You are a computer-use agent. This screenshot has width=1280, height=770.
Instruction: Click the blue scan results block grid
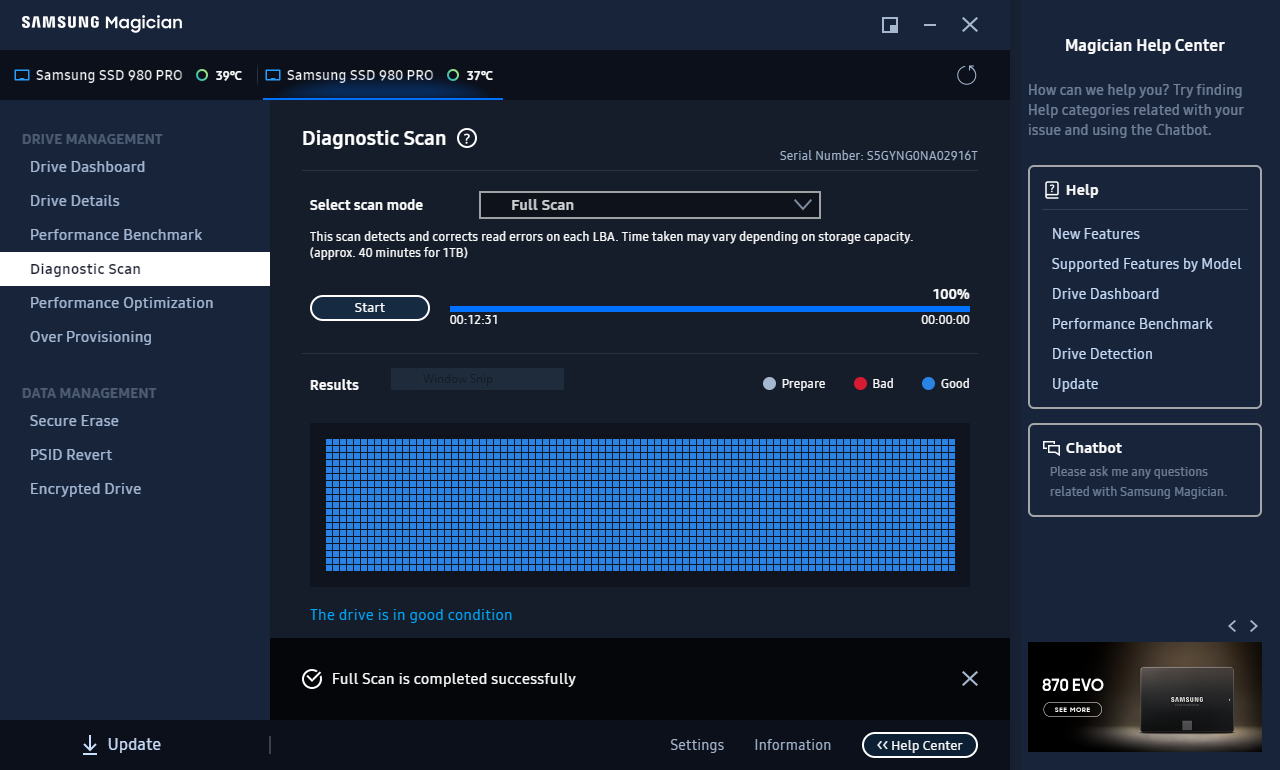tap(640, 505)
